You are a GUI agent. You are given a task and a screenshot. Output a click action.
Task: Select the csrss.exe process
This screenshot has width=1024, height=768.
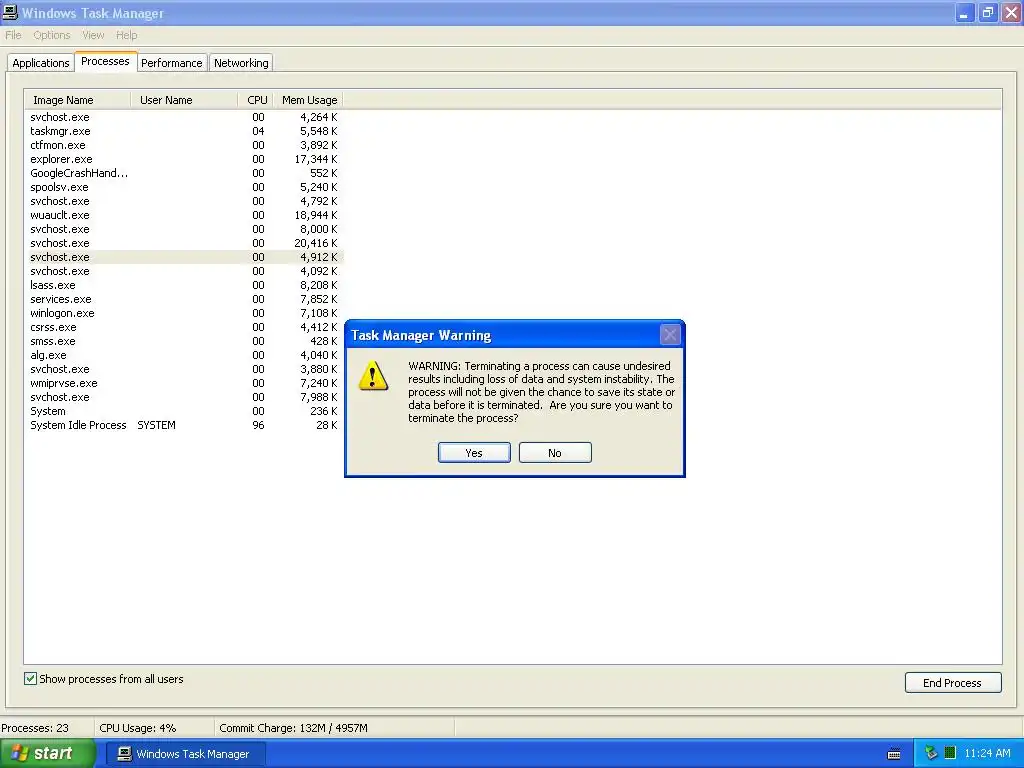(184, 327)
